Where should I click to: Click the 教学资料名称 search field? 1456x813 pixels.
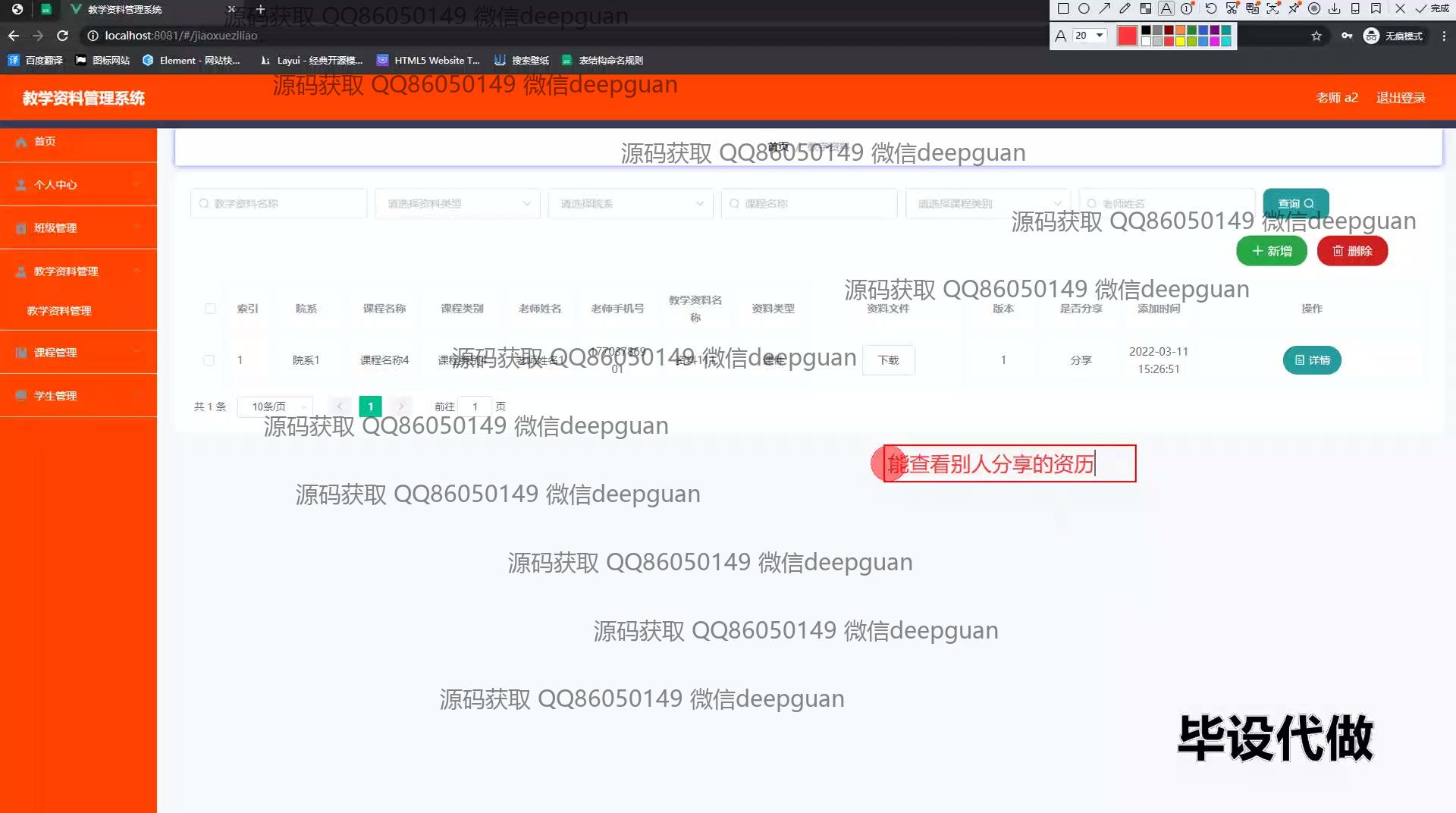[x=278, y=203]
